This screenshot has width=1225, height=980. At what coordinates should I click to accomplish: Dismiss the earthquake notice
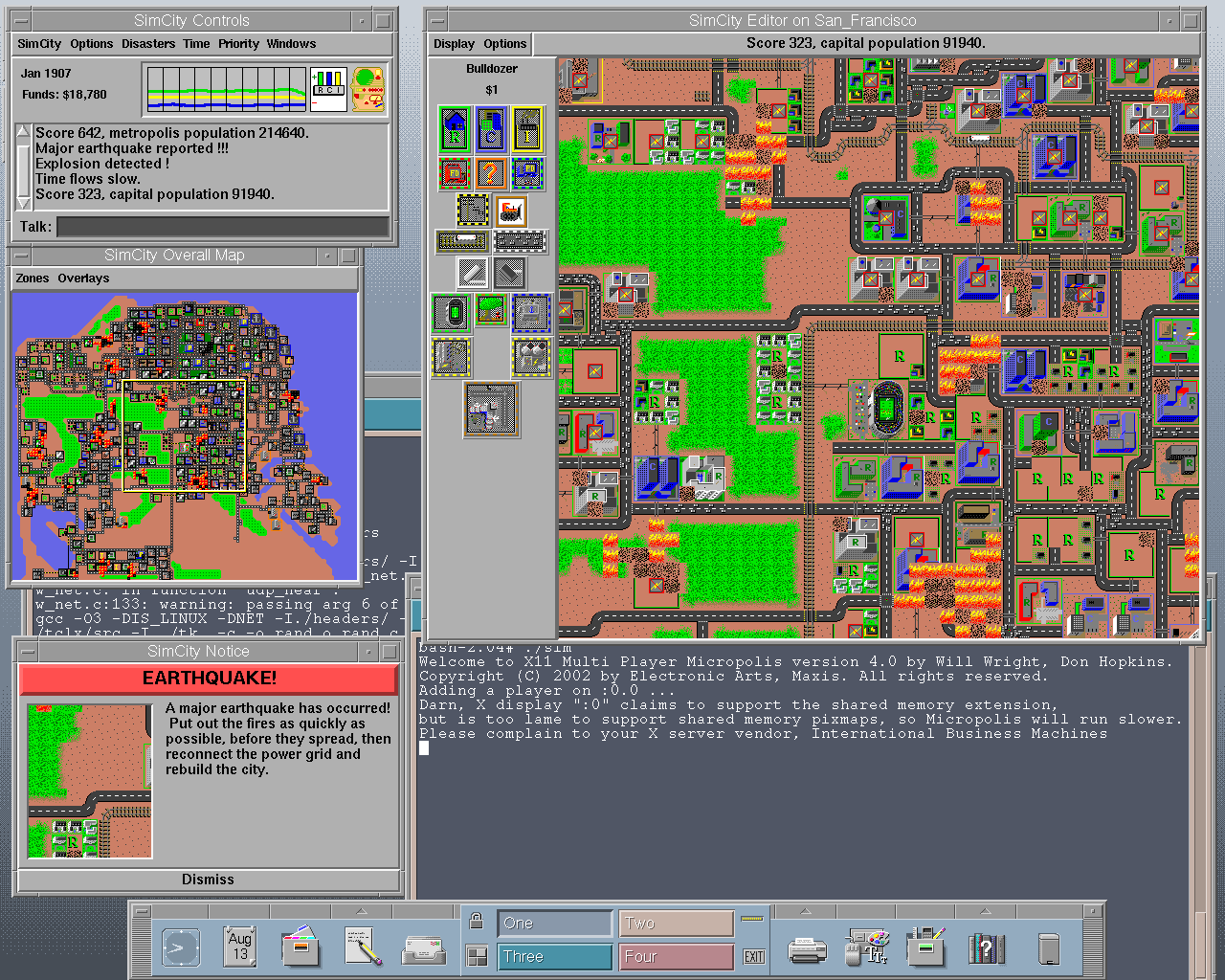(x=208, y=880)
